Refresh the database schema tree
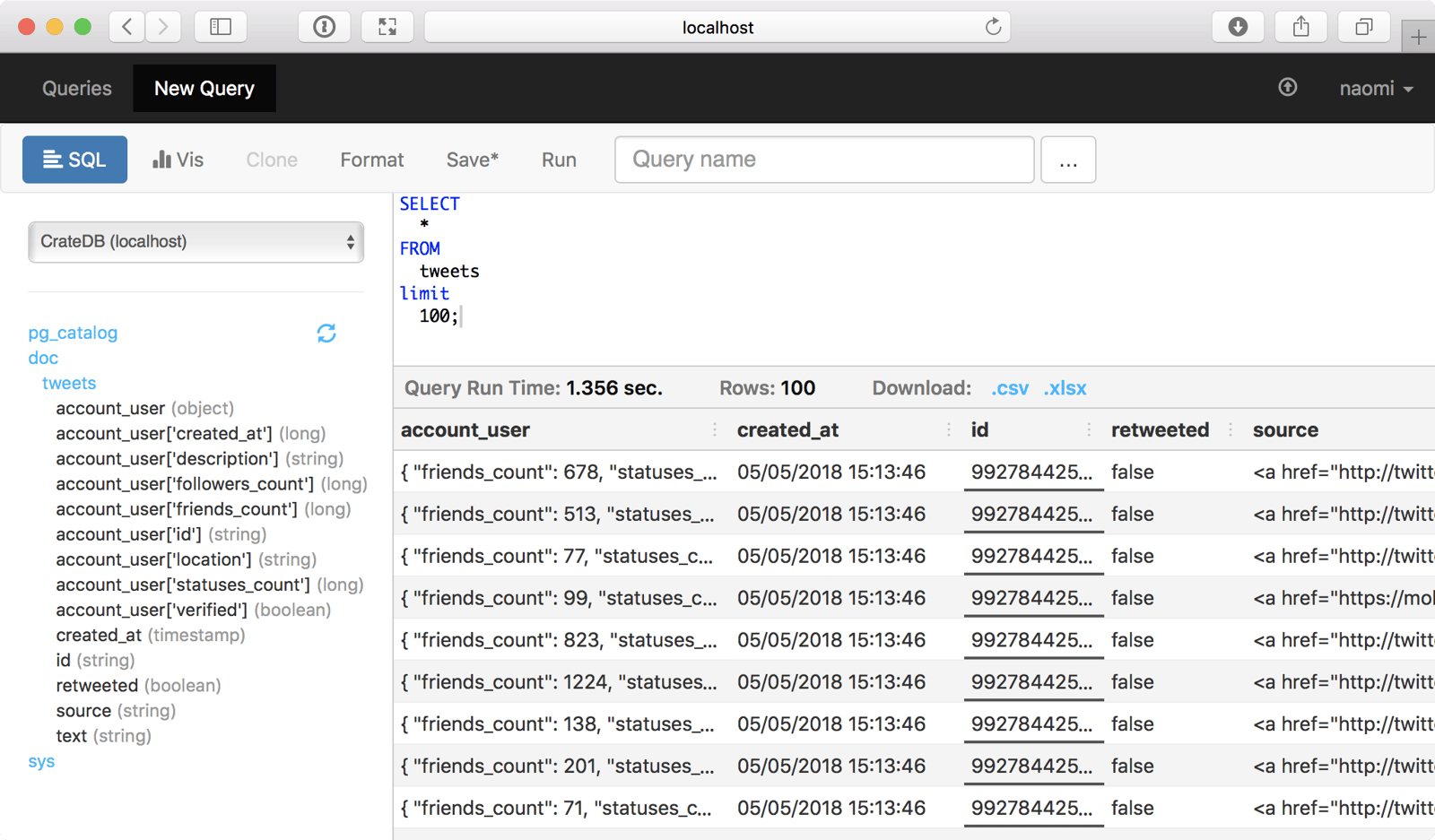Screen dimensions: 1435x840 326,333
